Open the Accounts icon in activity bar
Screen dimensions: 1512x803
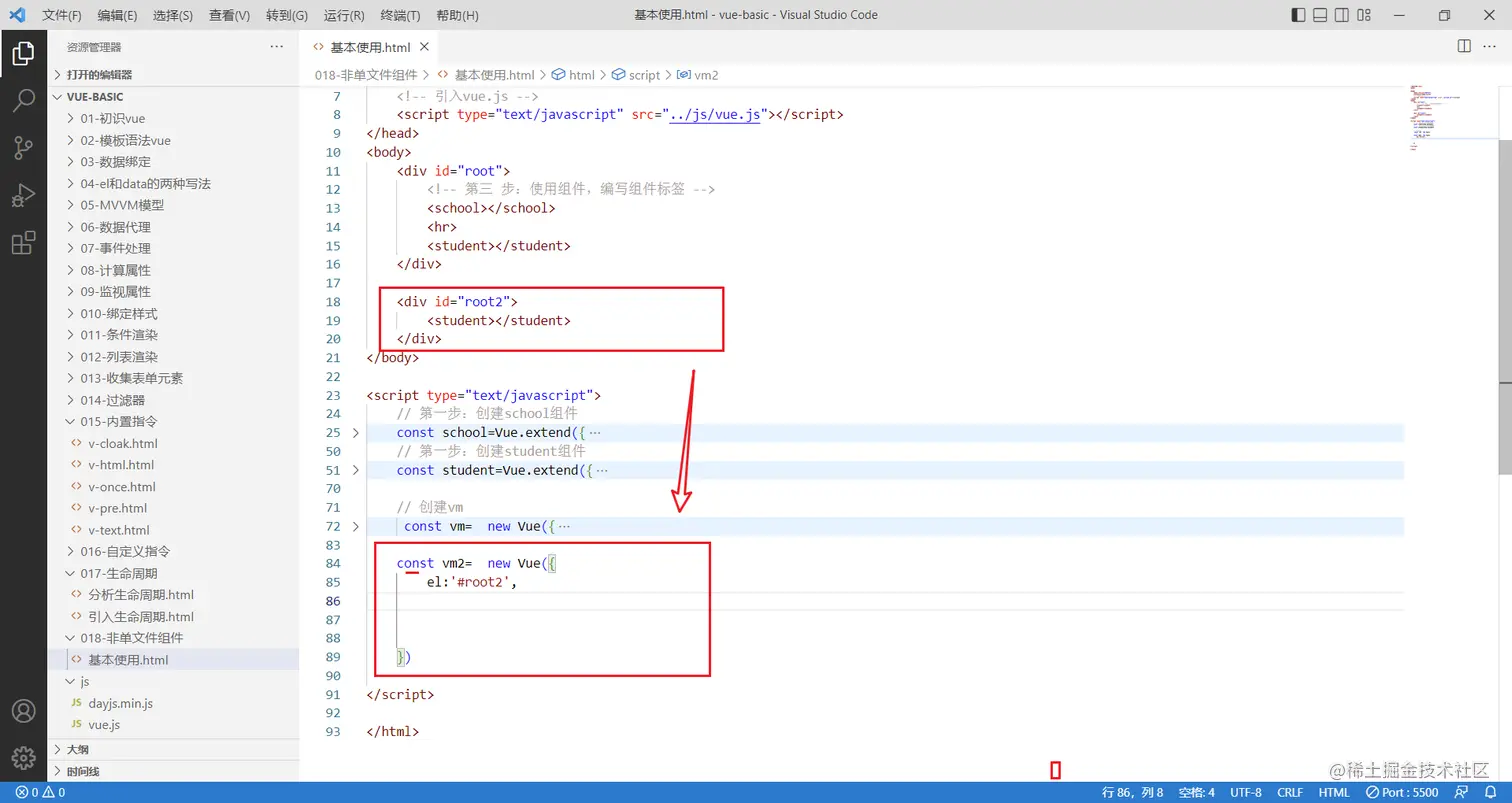pos(23,711)
